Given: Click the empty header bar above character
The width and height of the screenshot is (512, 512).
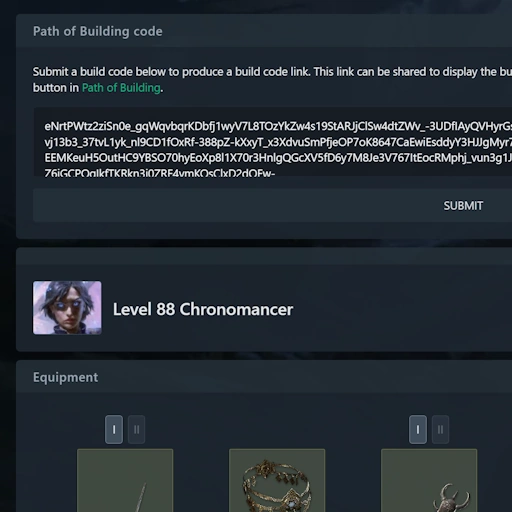Looking at the screenshot, I should pyautogui.click(x=264, y=256).
